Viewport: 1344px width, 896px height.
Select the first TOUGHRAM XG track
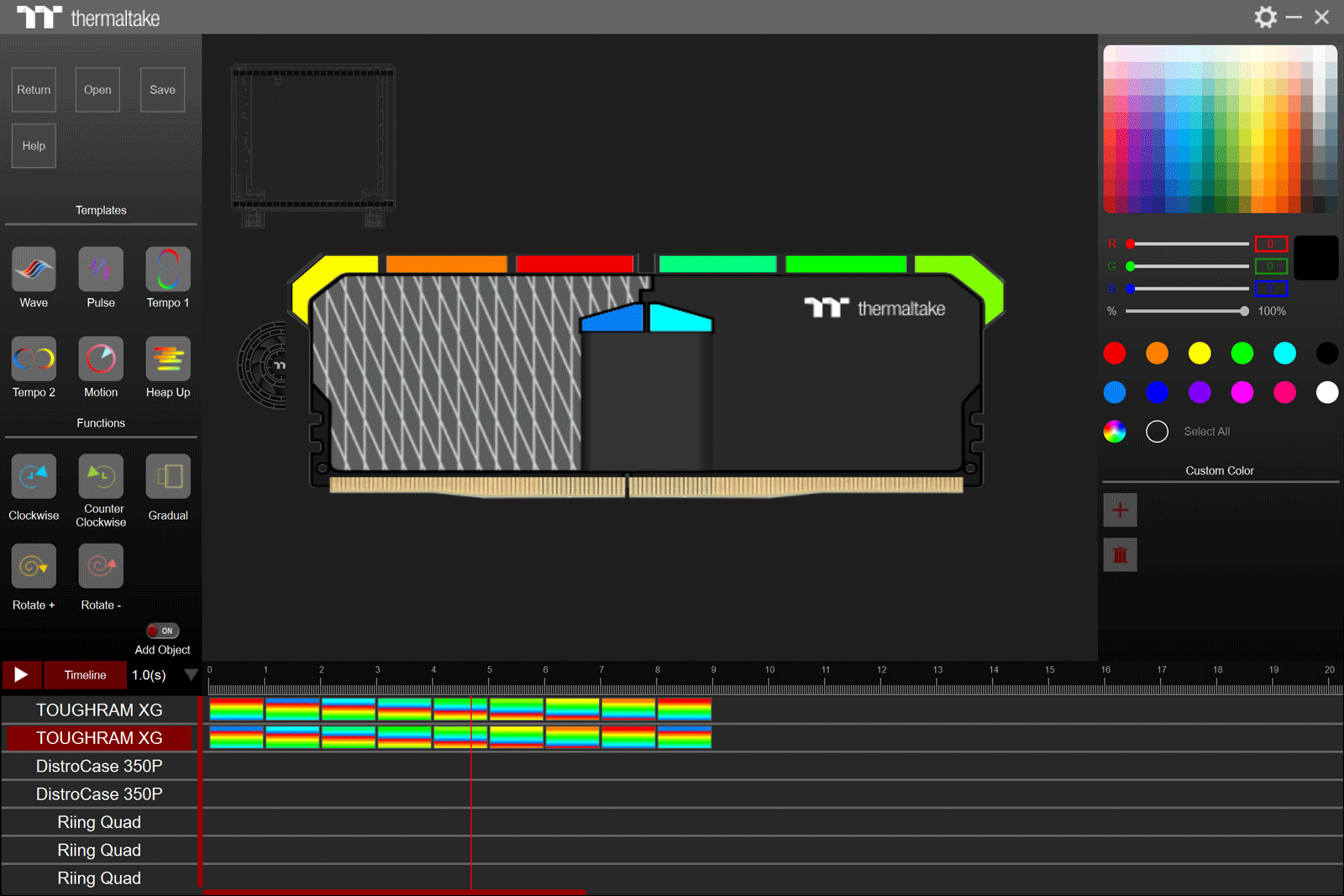pyautogui.click(x=99, y=710)
